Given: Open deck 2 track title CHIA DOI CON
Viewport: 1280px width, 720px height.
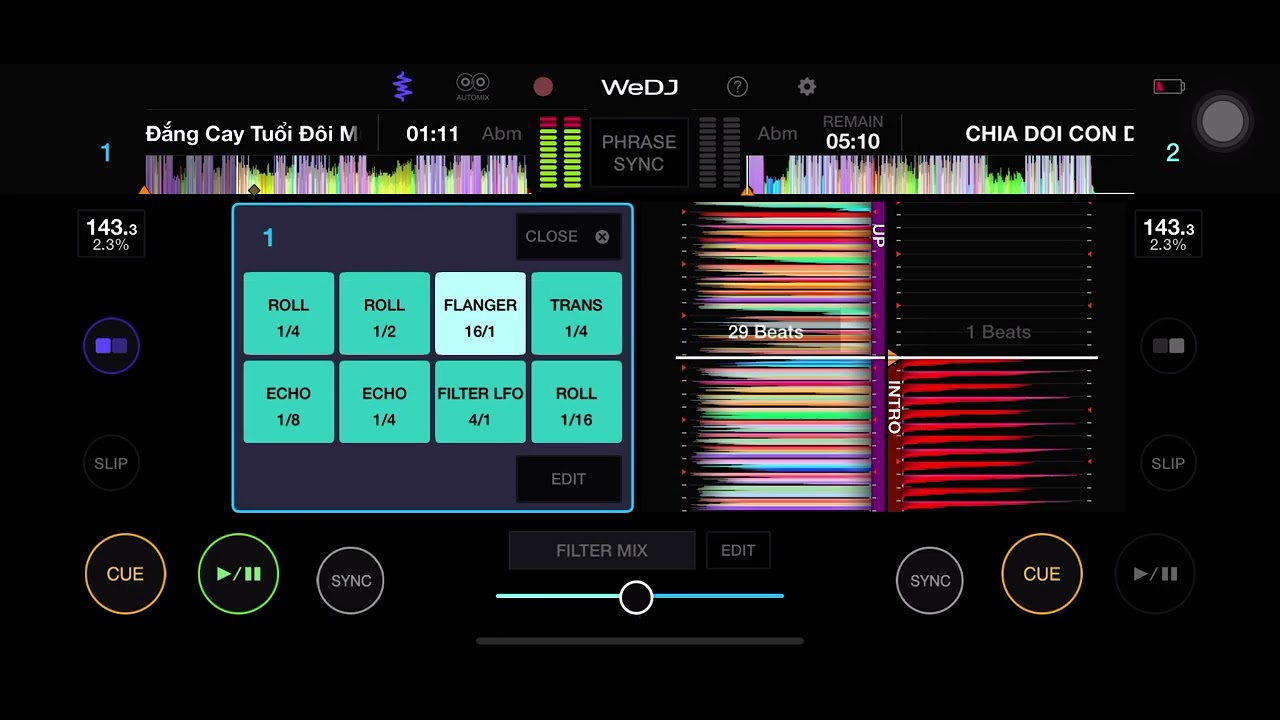Looking at the screenshot, I should pos(1049,134).
